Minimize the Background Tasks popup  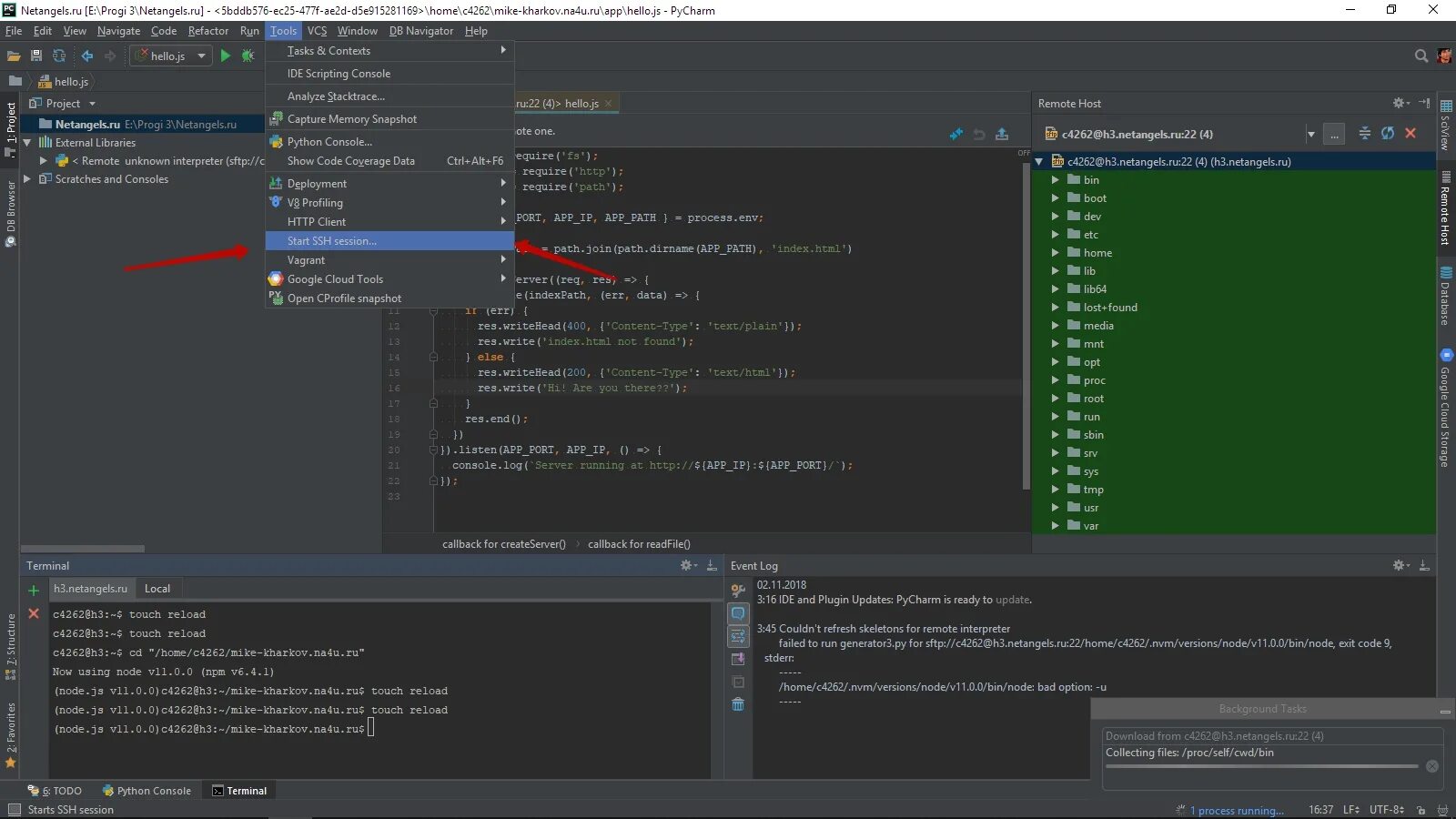(1444, 710)
